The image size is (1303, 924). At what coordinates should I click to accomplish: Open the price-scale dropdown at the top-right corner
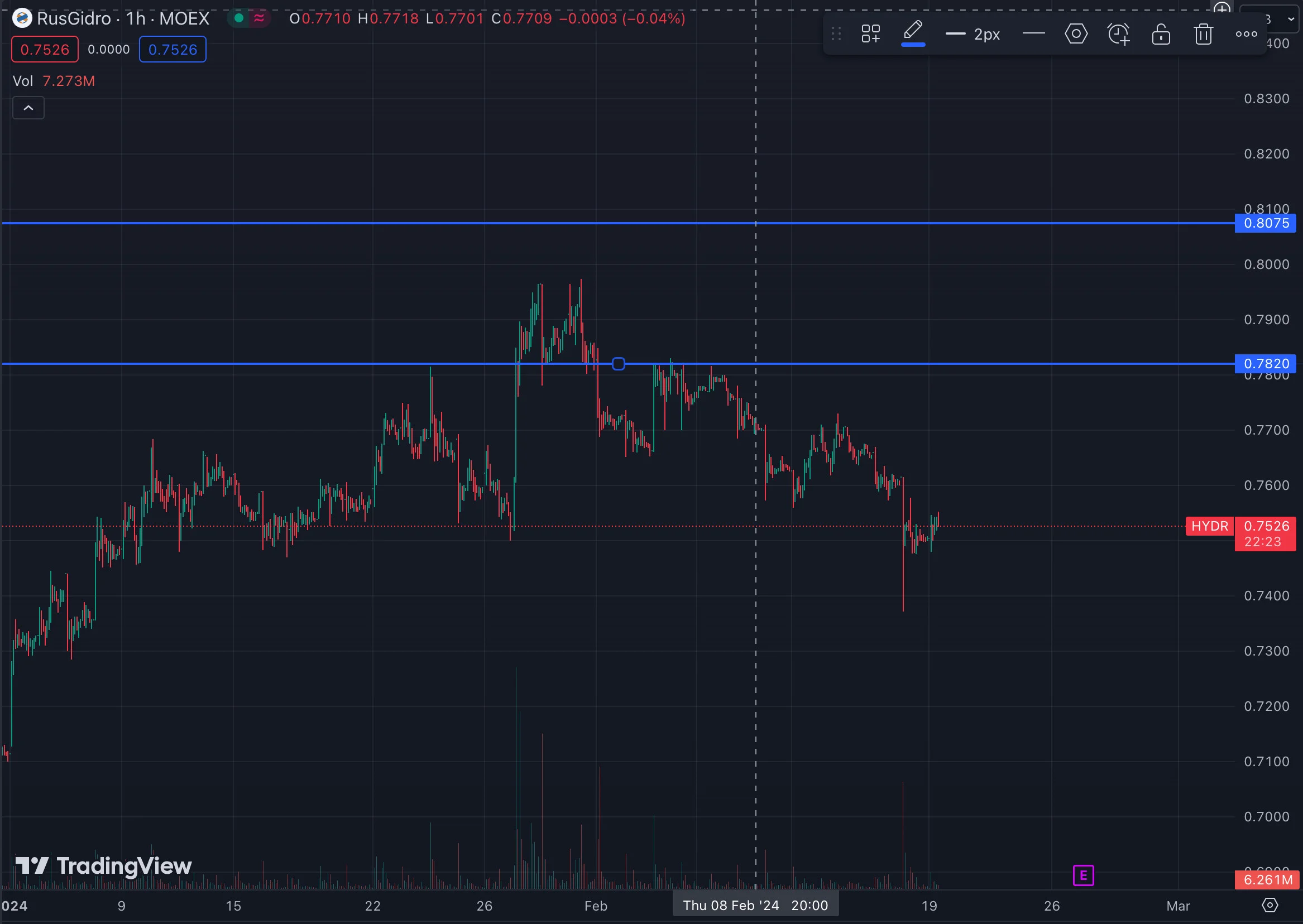[1270, 19]
